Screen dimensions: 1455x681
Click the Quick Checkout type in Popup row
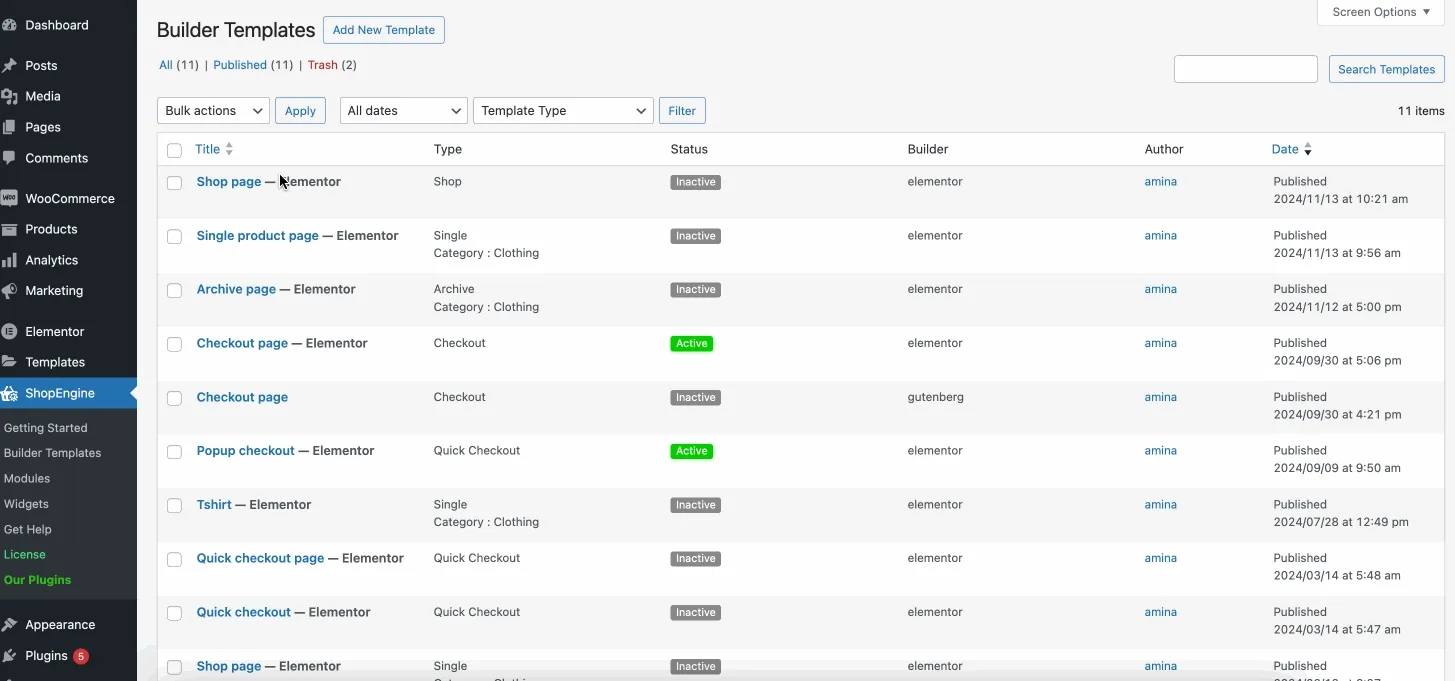pyautogui.click(x=477, y=451)
